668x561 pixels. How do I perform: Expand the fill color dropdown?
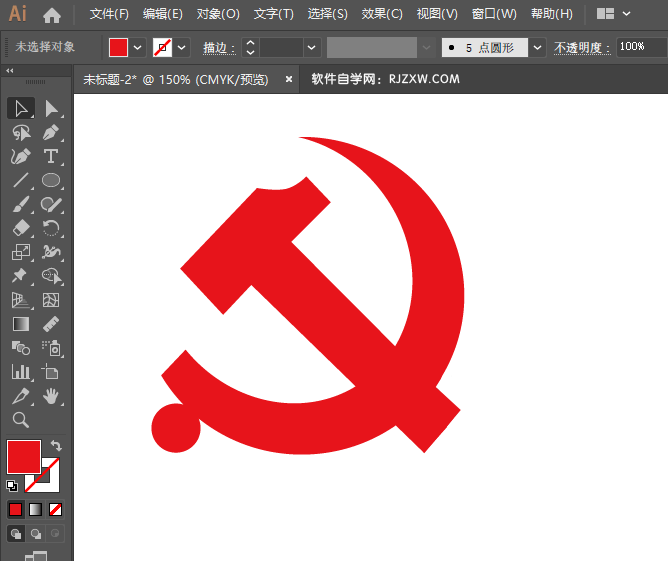tap(138, 48)
